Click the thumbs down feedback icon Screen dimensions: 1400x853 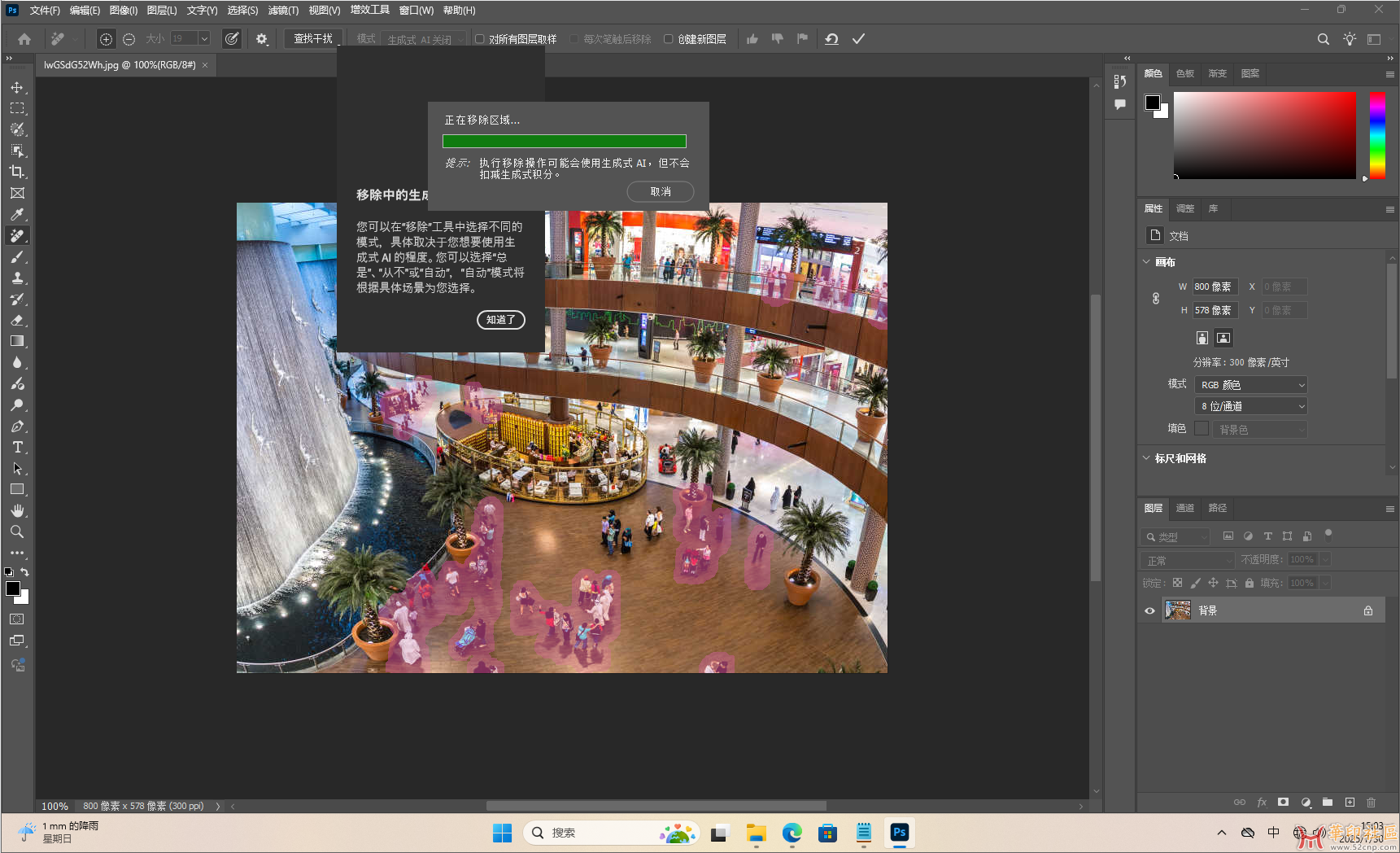coord(778,38)
